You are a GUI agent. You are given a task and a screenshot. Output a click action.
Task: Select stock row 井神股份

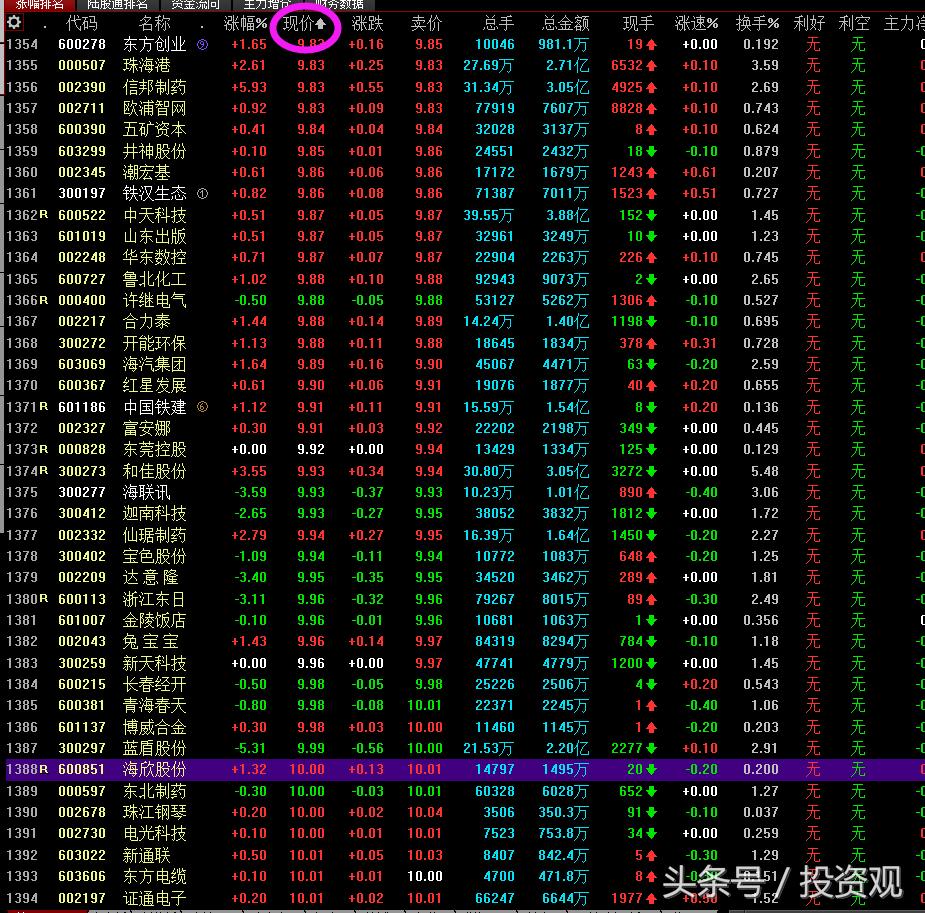tap(465, 151)
